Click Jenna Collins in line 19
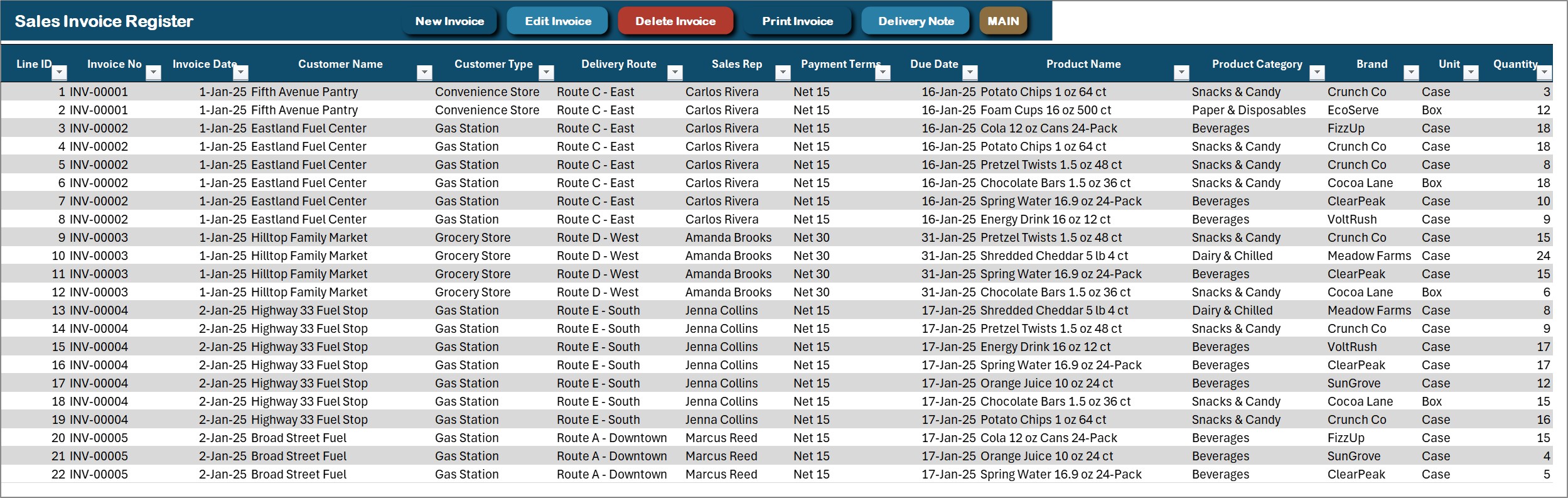 [x=721, y=420]
